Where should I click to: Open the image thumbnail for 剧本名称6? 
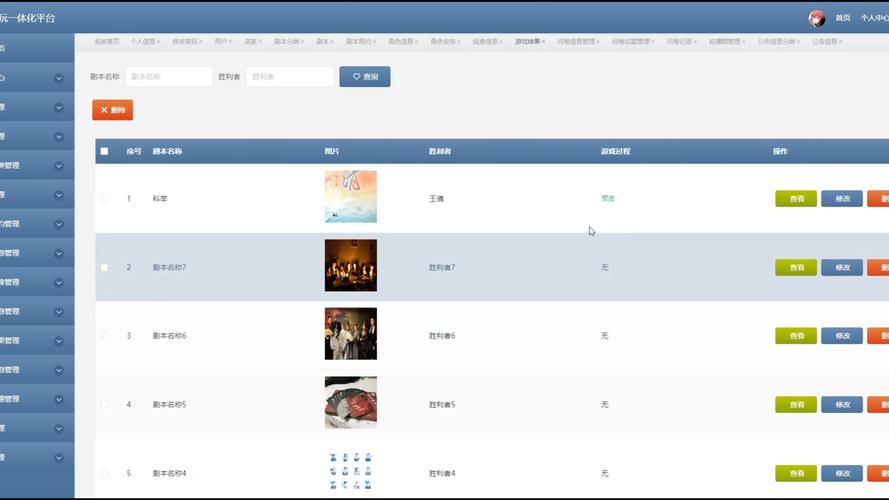(350, 334)
